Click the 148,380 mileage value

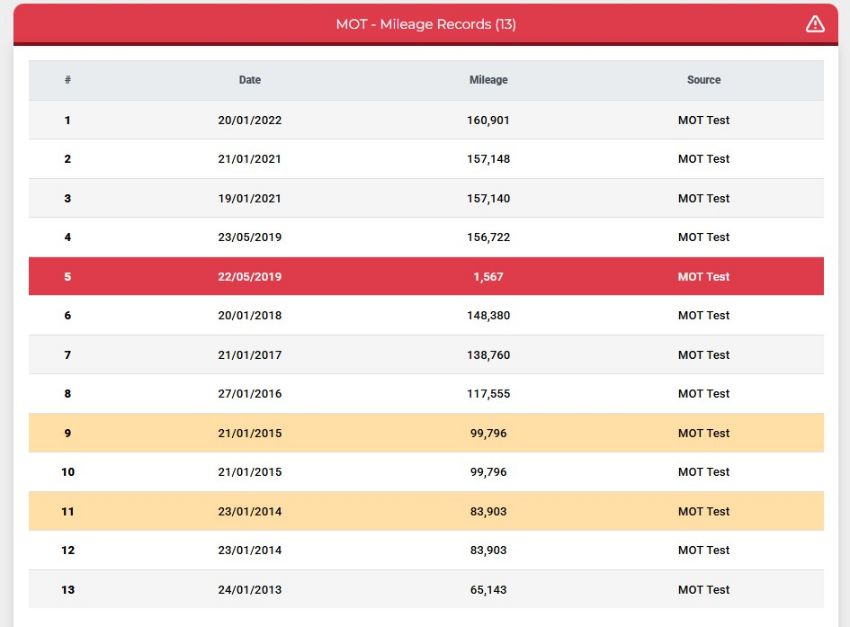pos(488,315)
